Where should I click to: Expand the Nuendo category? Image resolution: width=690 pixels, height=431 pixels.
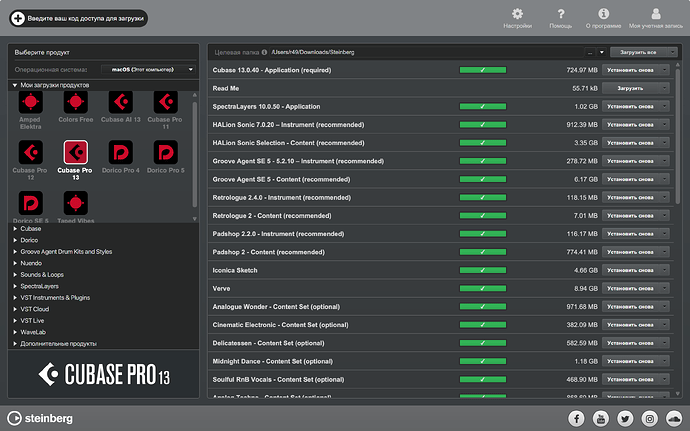[15, 263]
